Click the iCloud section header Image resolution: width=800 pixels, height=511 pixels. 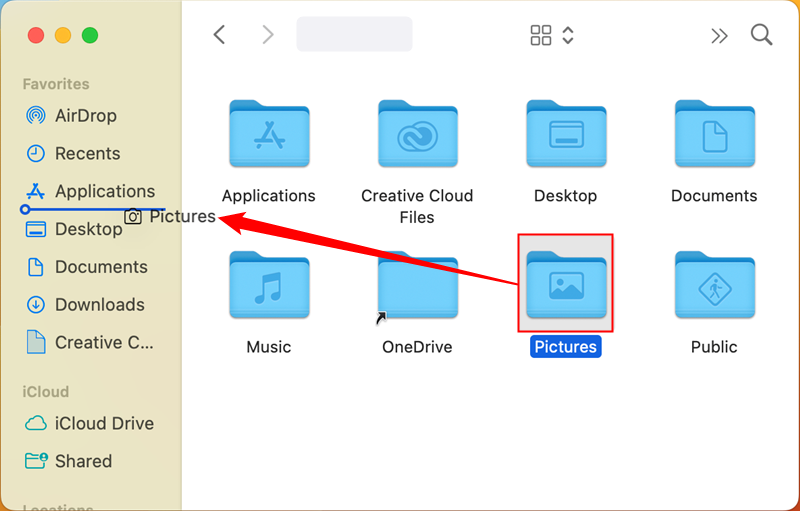tap(46, 392)
